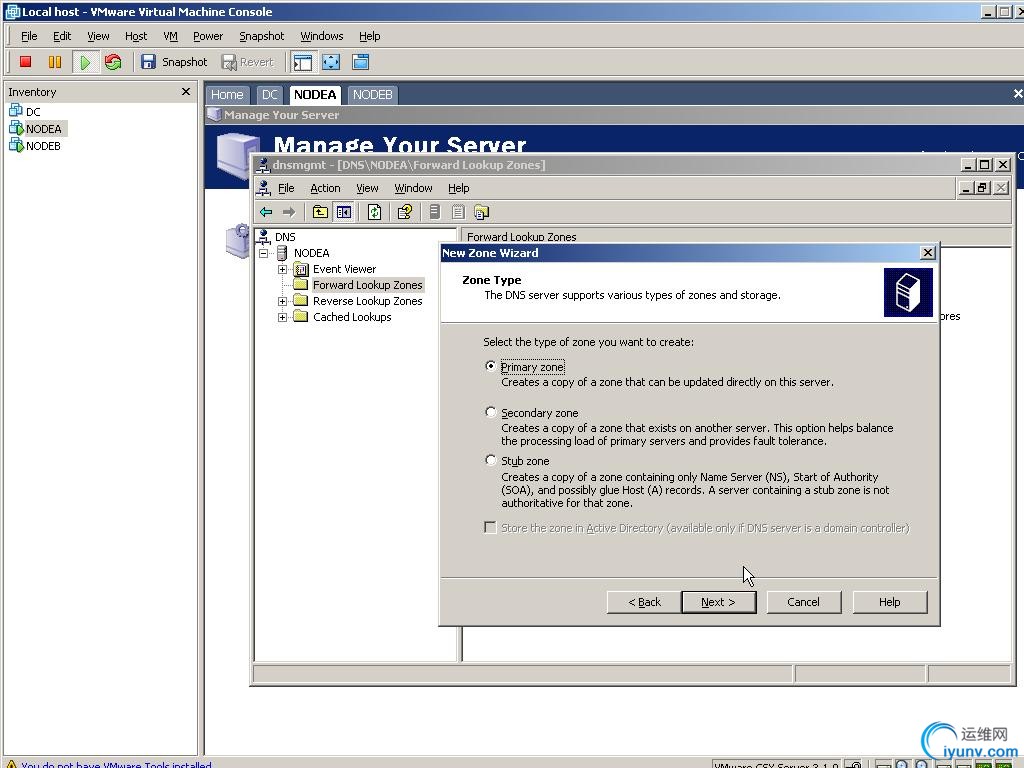Select the Cached Lookups tree item
Screen dimensions: 1024x768
coord(352,317)
